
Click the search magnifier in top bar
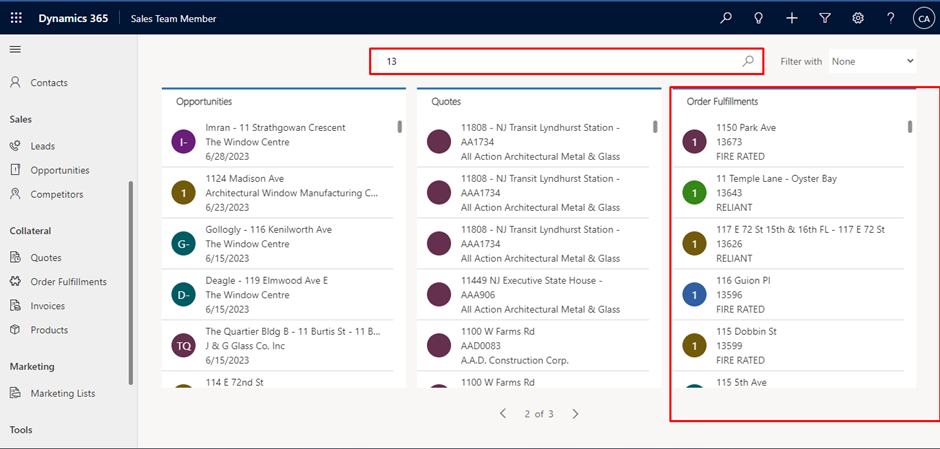pyautogui.click(x=726, y=18)
